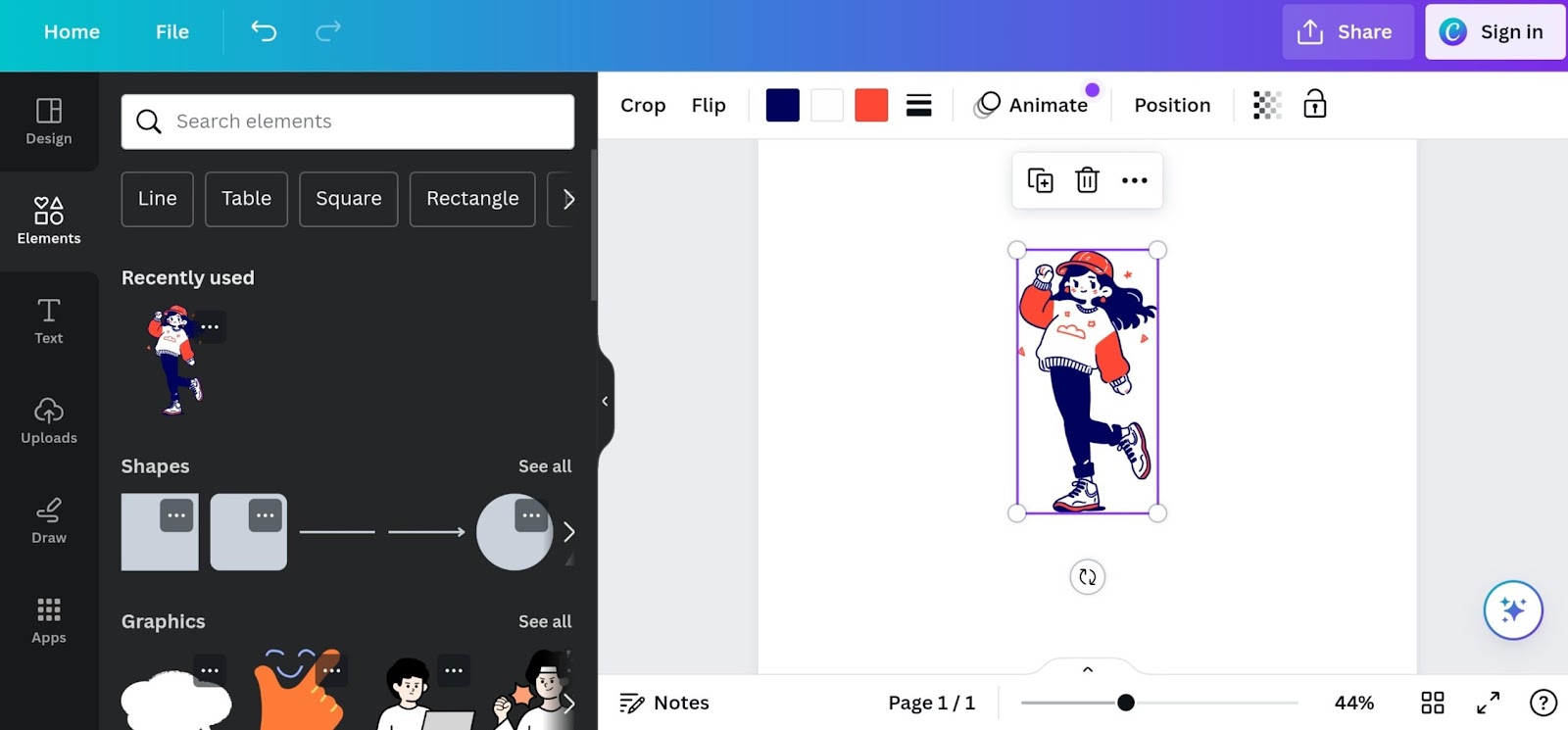This screenshot has height=730, width=1568.
Task: Open options for the laptop person graphic
Action: click(x=454, y=670)
